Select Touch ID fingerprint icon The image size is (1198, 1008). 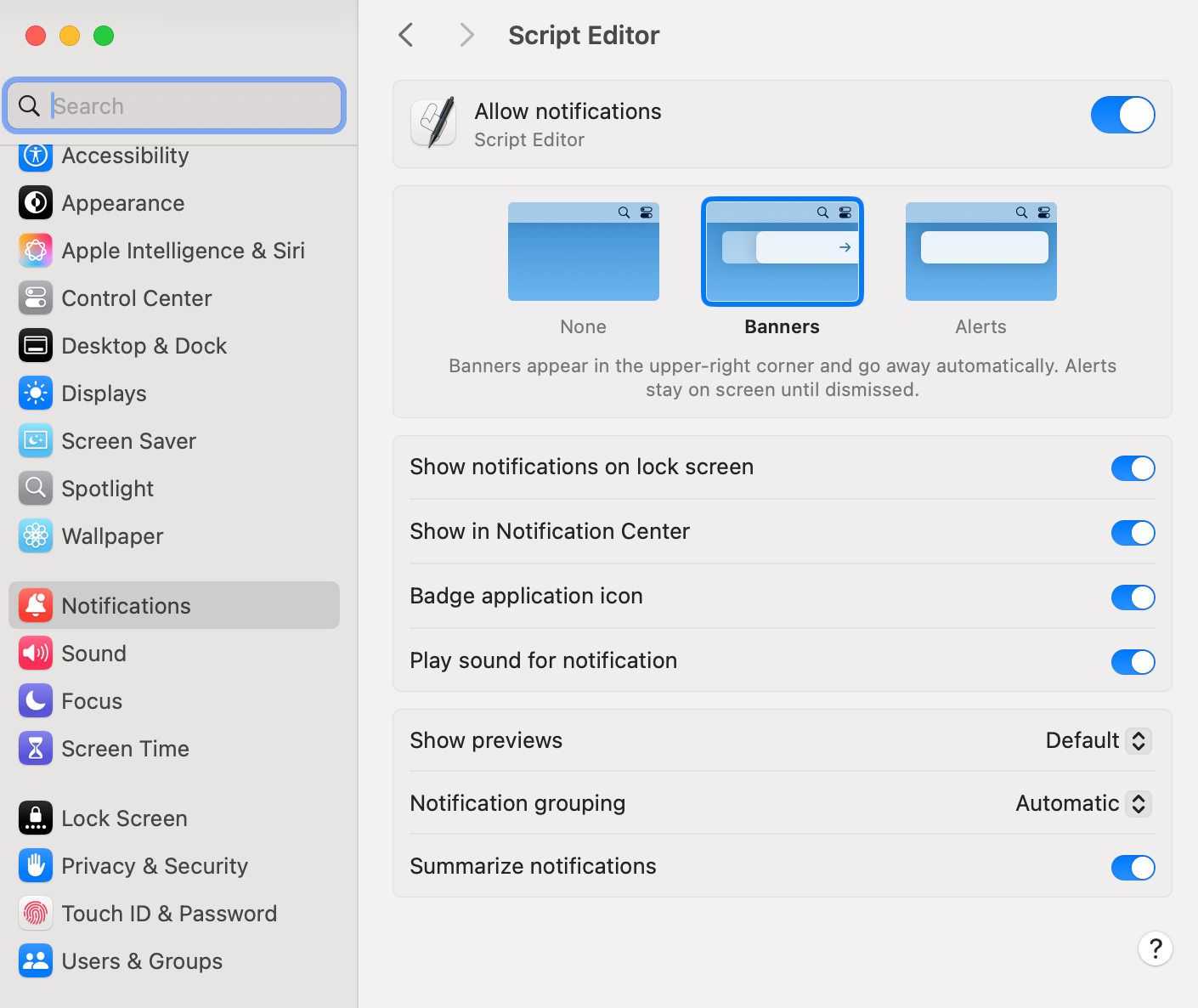[36, 914]
